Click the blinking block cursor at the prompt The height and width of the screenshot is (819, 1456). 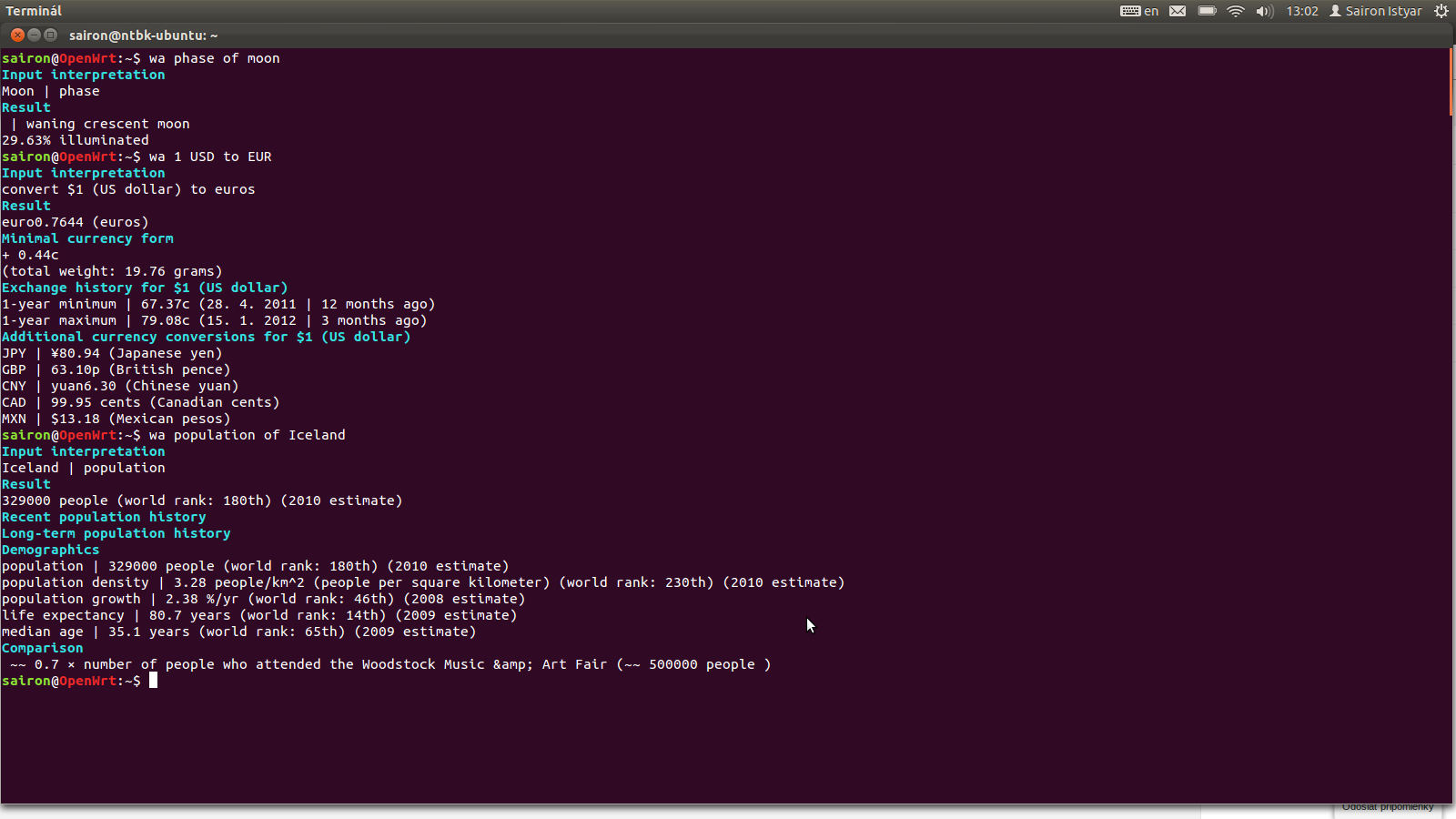(153, 680)
